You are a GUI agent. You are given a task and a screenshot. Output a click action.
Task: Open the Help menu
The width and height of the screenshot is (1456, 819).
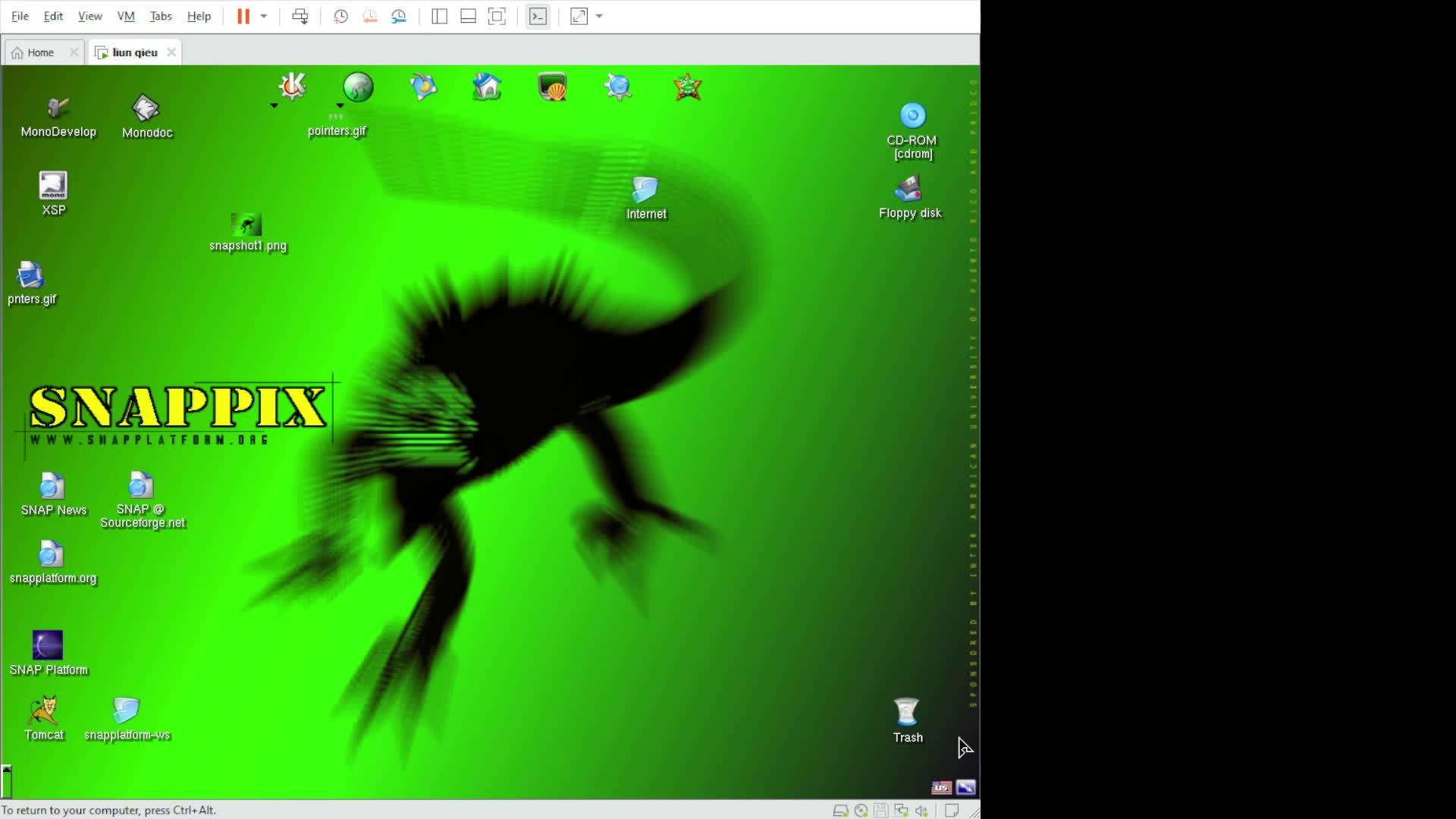199,16
